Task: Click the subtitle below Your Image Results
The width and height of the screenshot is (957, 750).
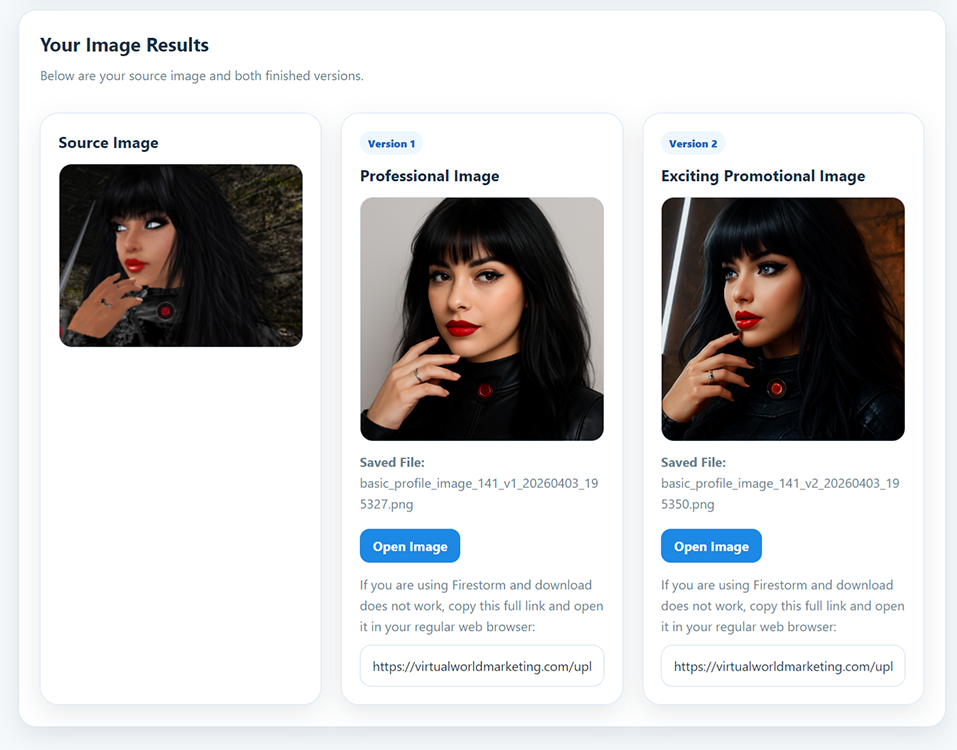Action: (x=201, y=76)
